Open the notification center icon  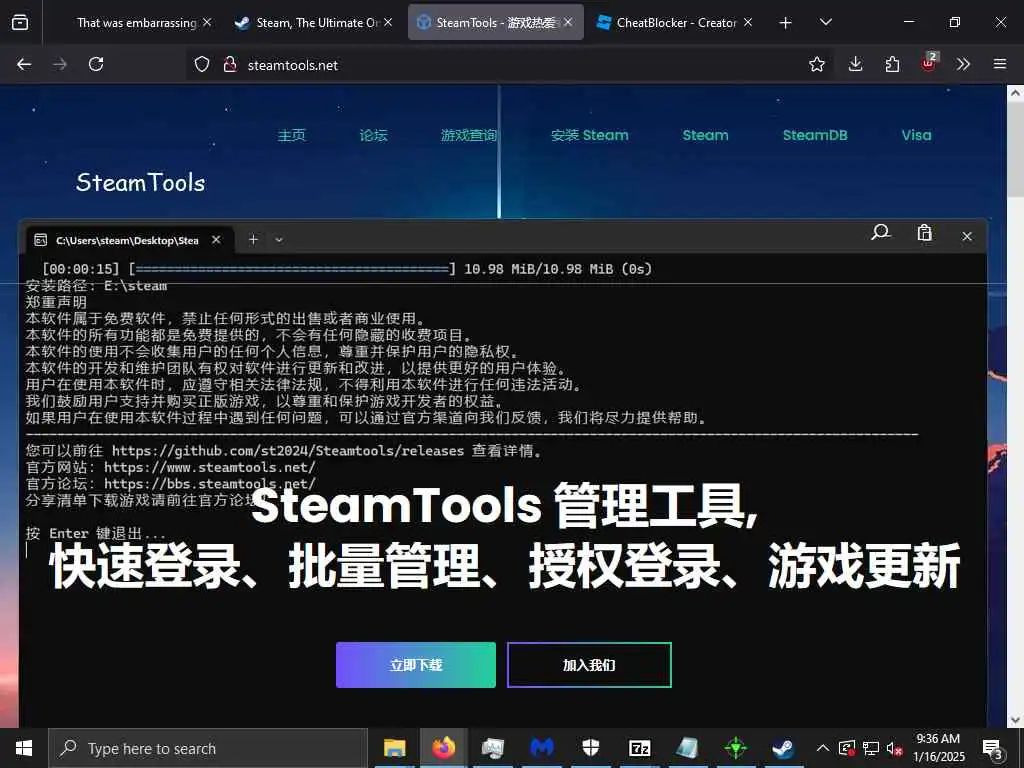point(993,748)
